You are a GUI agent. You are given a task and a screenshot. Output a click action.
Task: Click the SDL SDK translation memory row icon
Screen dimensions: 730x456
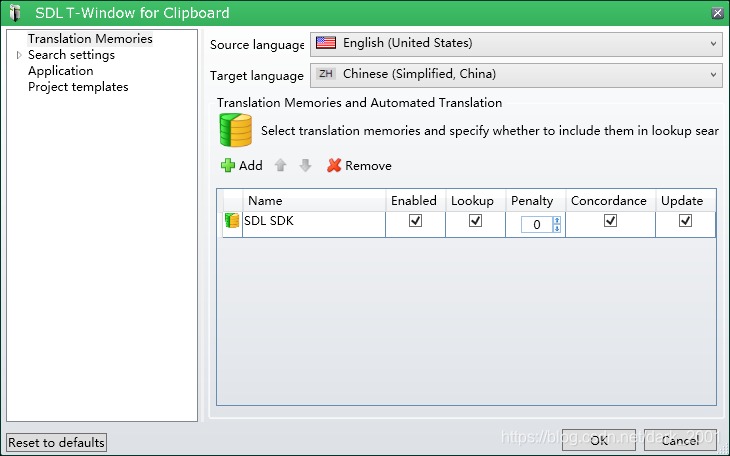coord(232,220)
